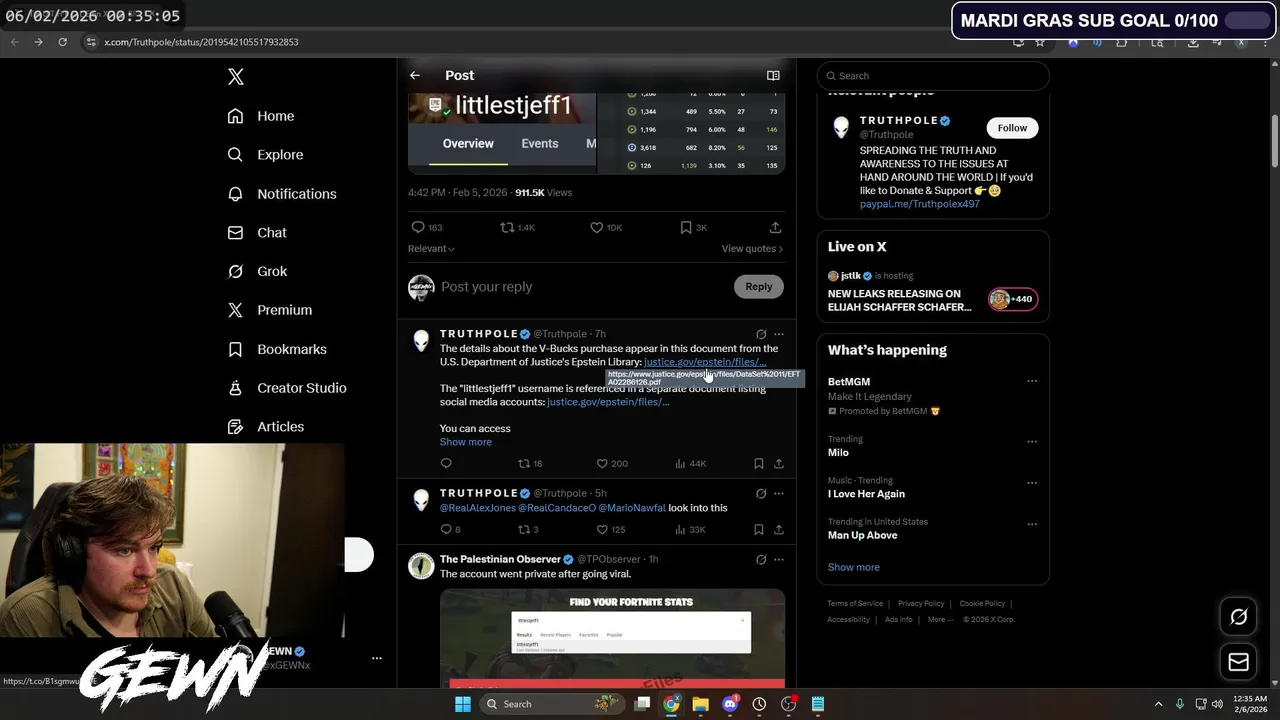Open the Relevant replies sort dropdown
Viewport: 1280px width, 720px height.
coord(431,249)
